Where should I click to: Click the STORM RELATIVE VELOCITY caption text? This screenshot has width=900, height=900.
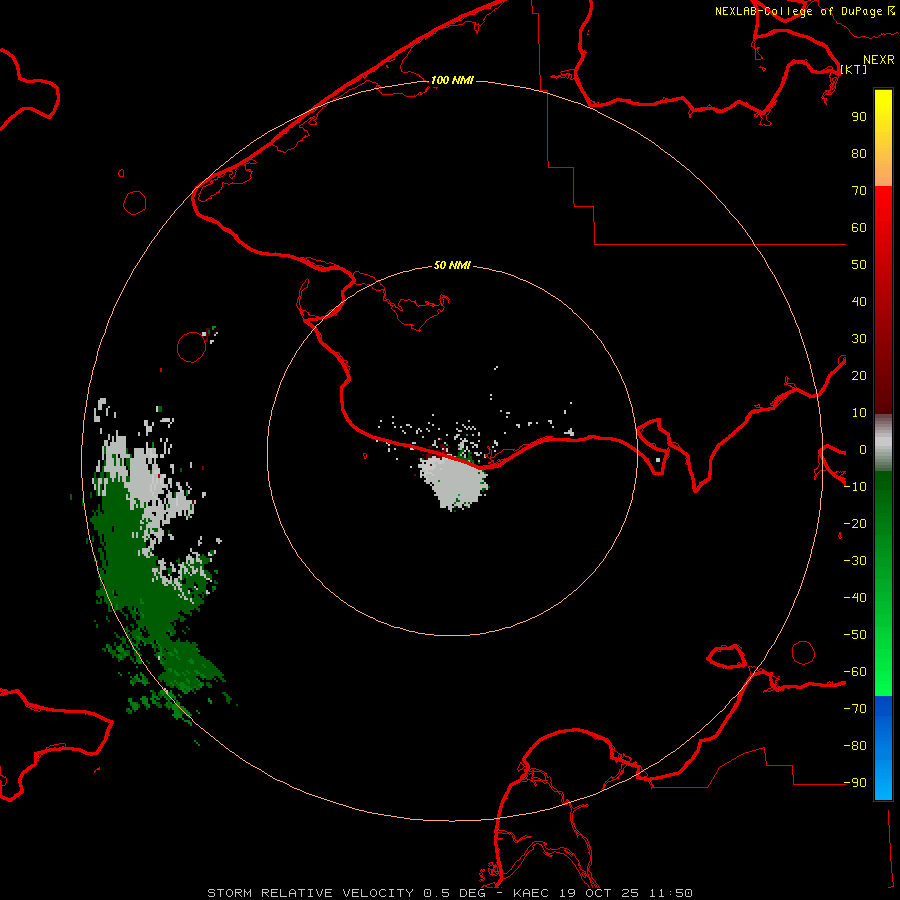click(310, 893)
